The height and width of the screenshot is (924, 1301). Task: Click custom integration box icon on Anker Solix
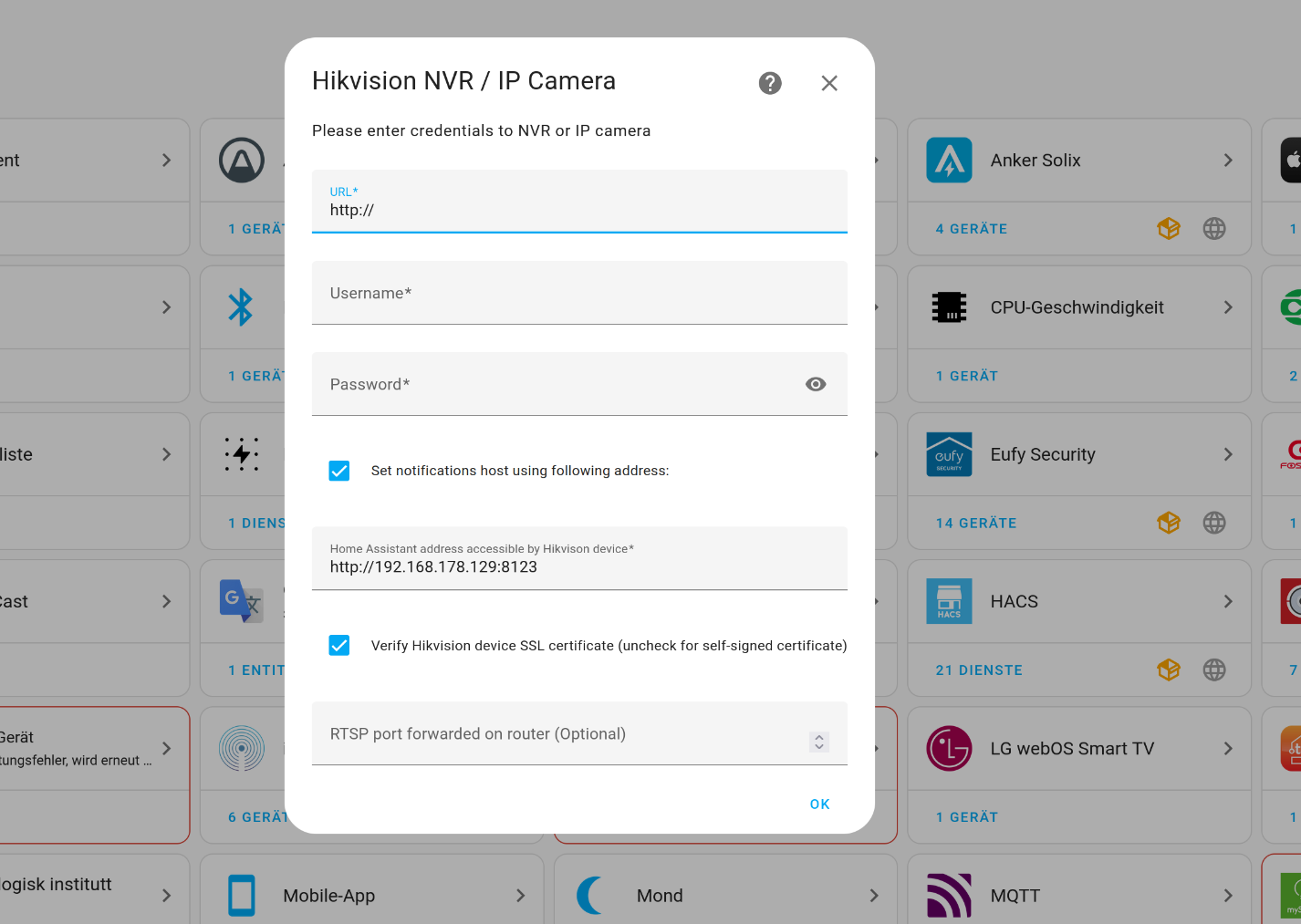[1169, 229]
